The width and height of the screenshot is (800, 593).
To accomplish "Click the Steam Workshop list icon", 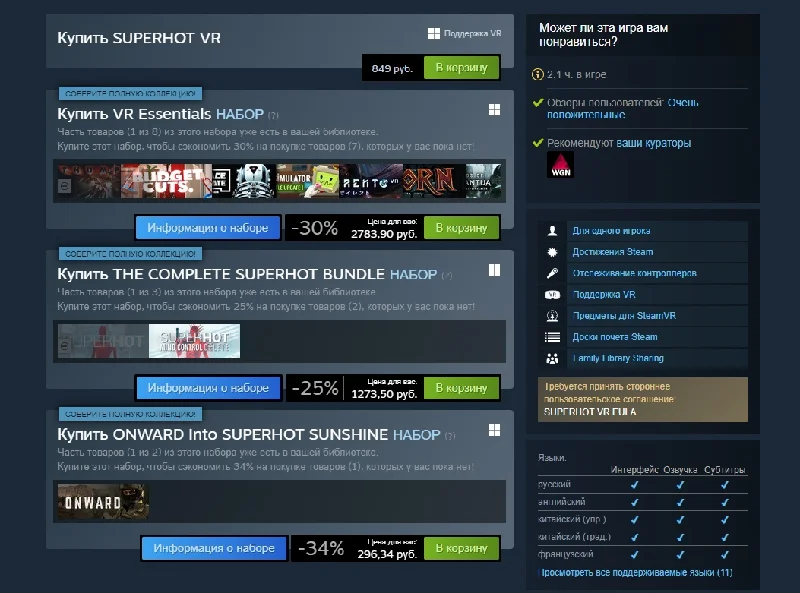I will click(552, 337).
